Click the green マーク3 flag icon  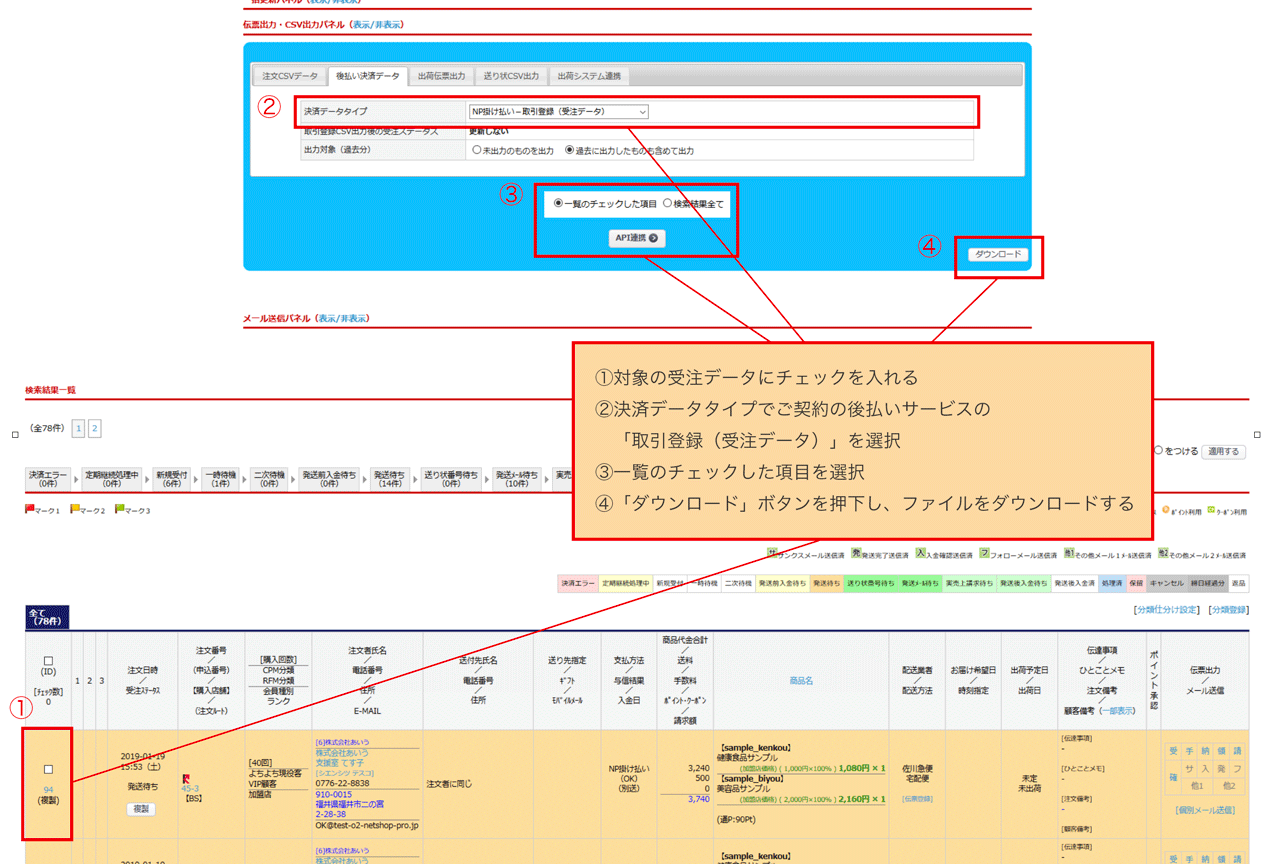pyautogui.click(x=120, y=509)
